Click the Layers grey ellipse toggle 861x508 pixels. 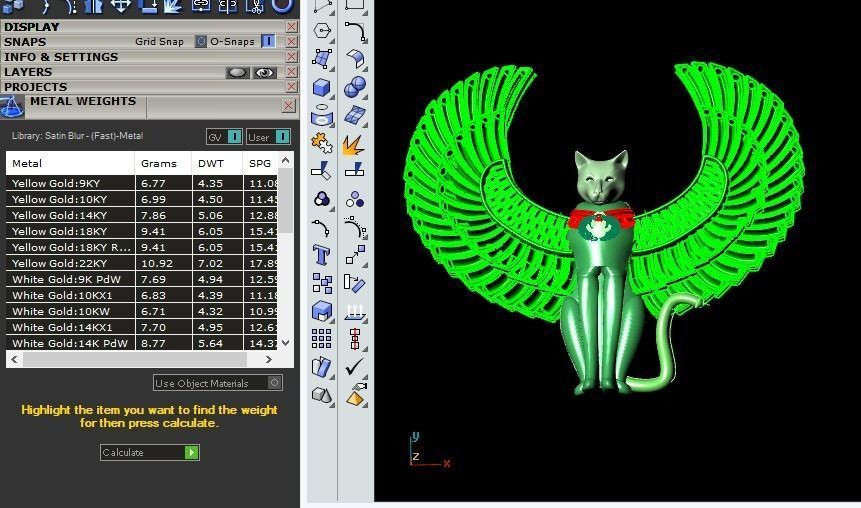click(238, 72)
